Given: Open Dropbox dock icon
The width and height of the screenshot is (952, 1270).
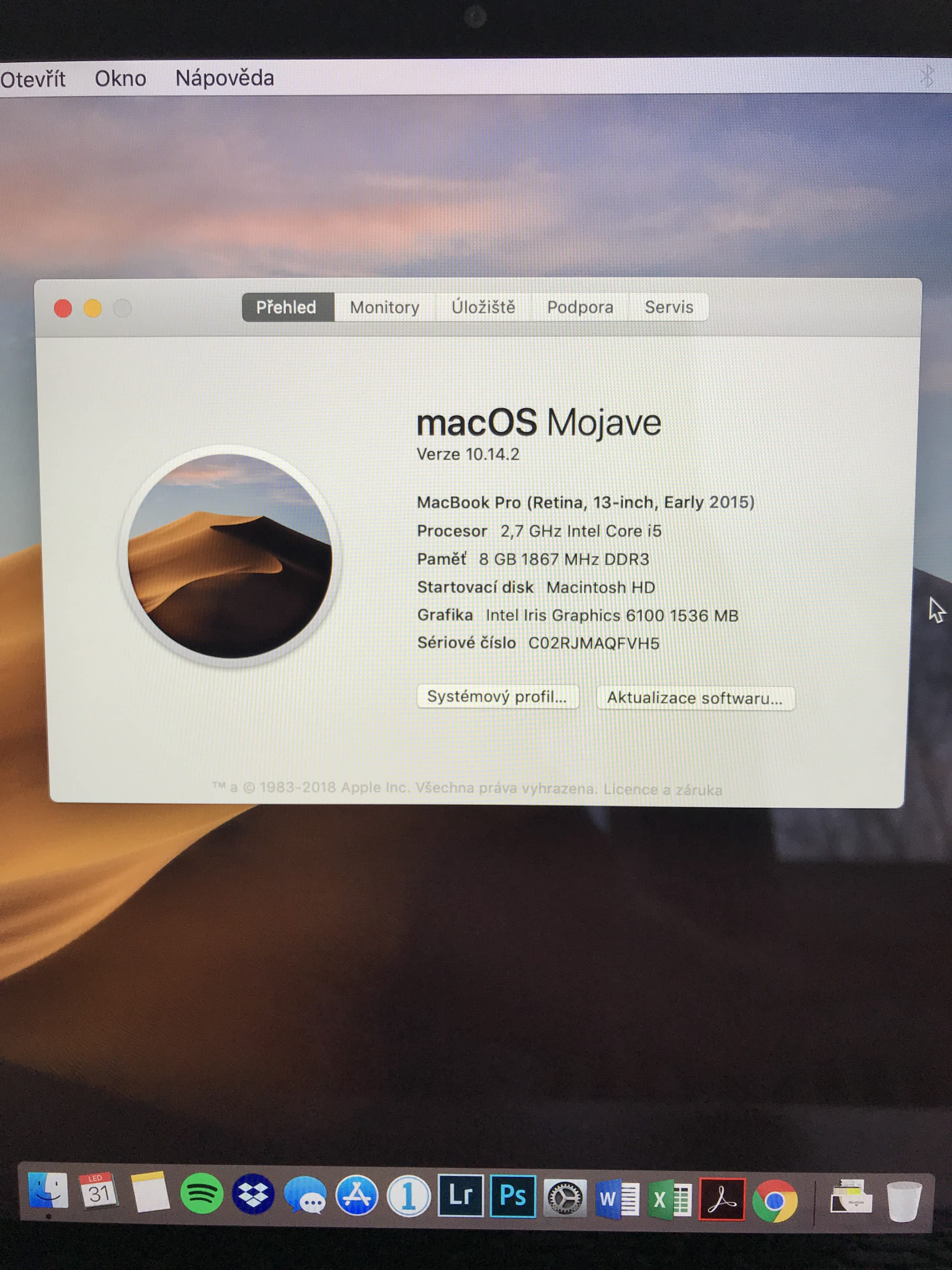Looking at the screenshot, I should tap(253, 1195).
